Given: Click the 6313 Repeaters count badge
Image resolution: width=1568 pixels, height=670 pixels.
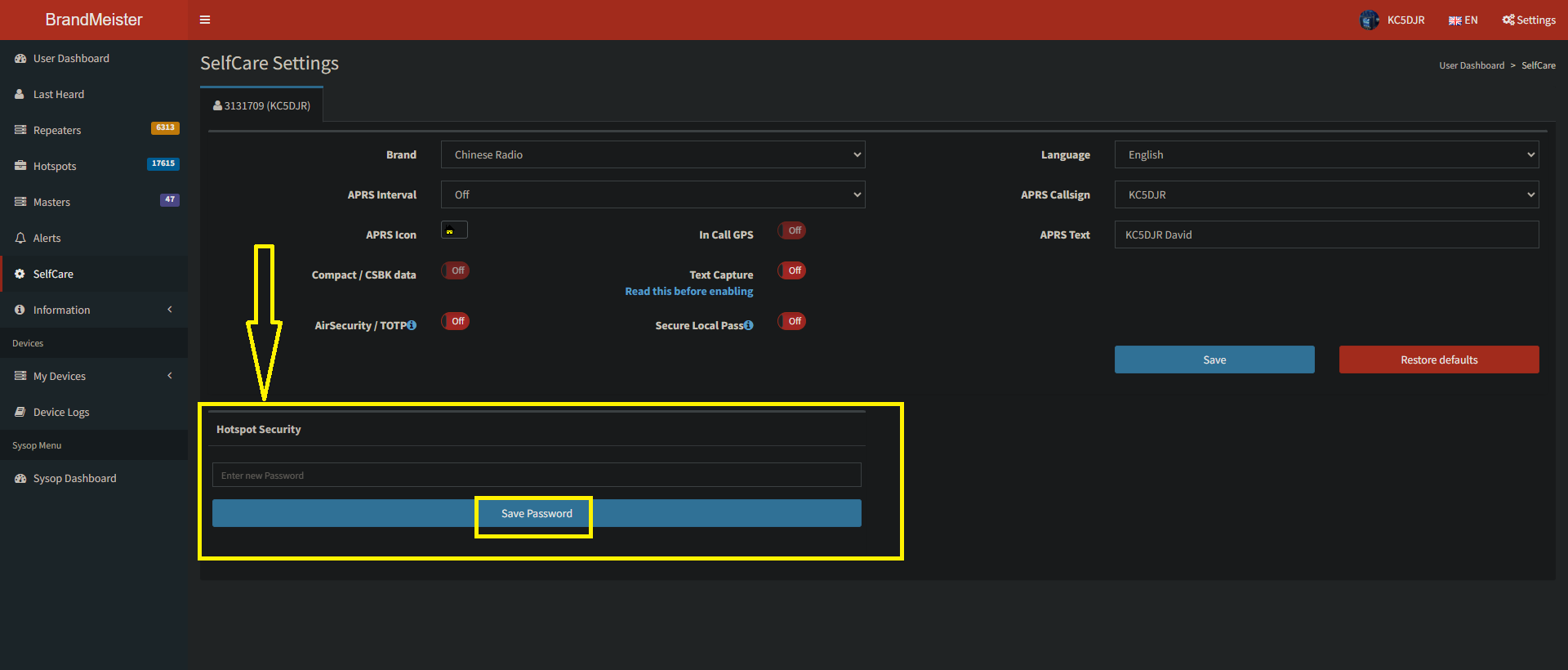Looking at the screenshot, I should tap(165, 127).
